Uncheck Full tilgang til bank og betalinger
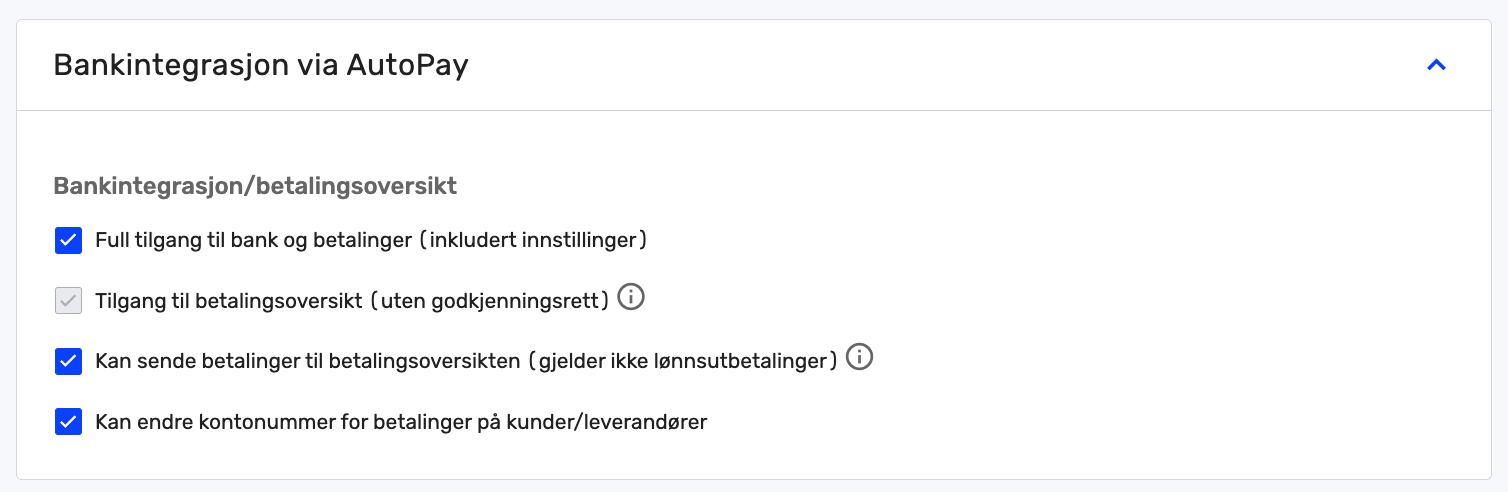Image resolution: width=1508 pixels, height=492 pixels. click(x=68, y=241)
